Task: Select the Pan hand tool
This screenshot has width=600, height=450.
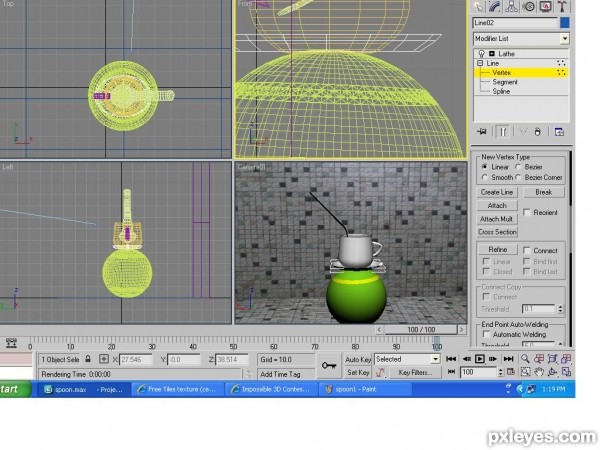Action: click(539, 372)
